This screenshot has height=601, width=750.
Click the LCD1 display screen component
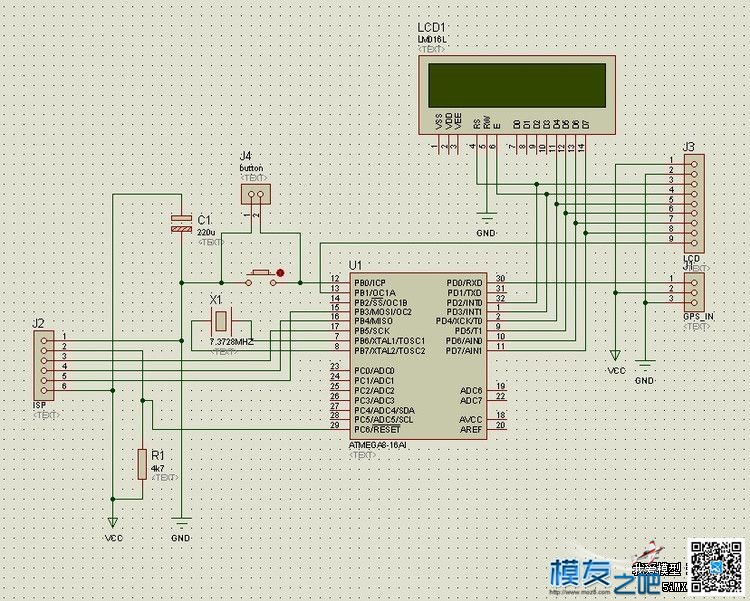coord(517,95)
